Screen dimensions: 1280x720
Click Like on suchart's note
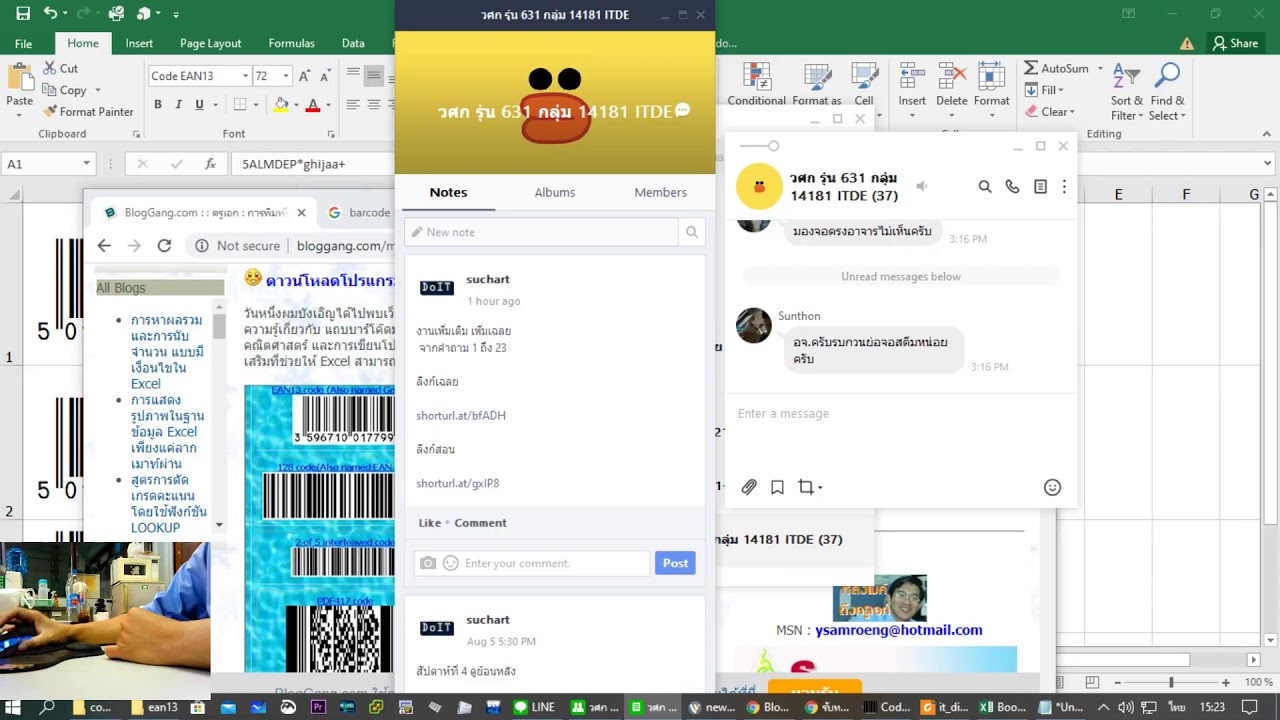click(x=429, y=523)
